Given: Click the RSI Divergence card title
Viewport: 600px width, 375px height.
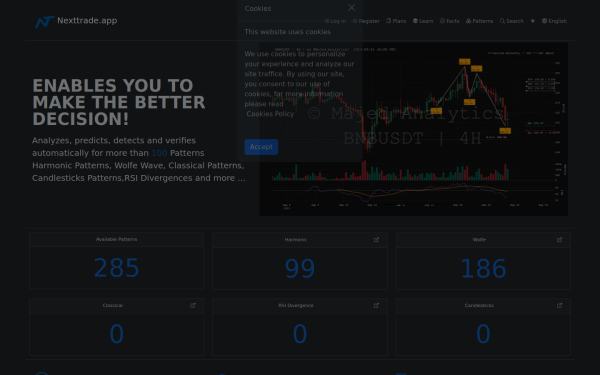Looking at the screenshot, I should 295,305.
